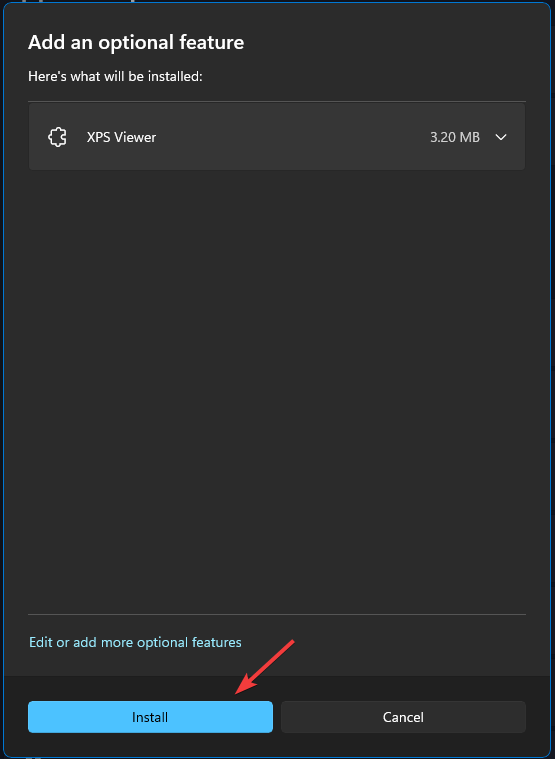Click the Add an optional feature heading

136,43
